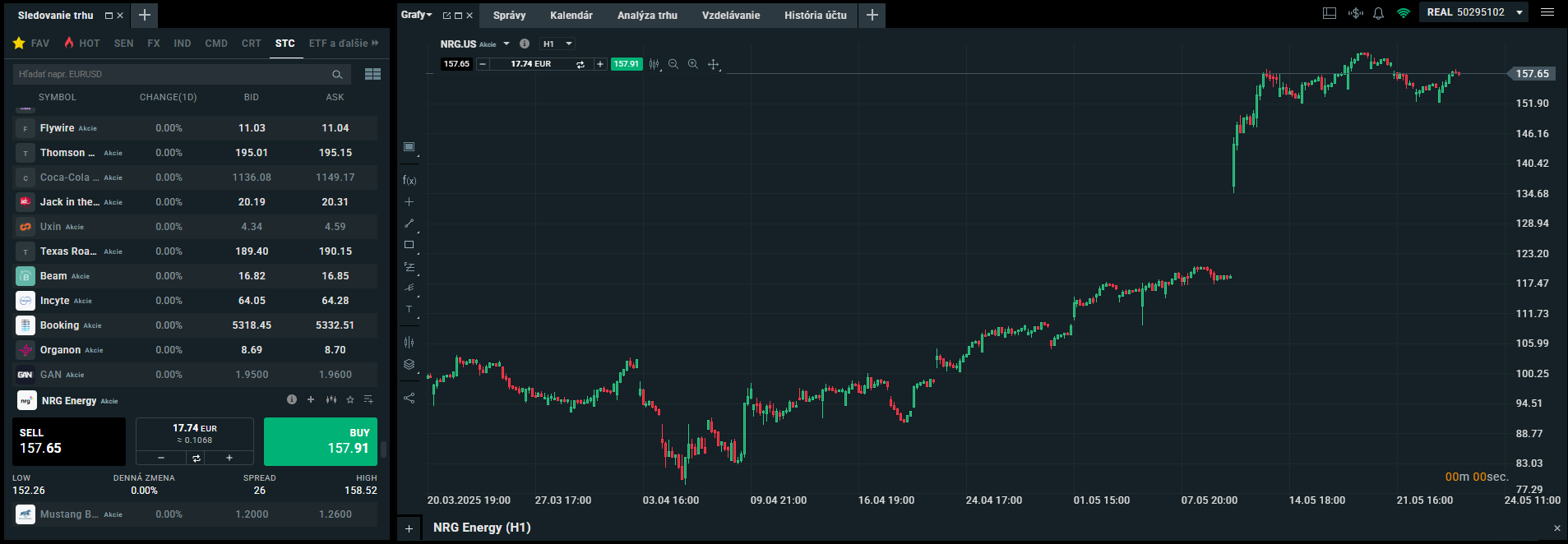This screenshot has height=544, width=1568.
Task: Click the share icon on chart sidebar
Action: coord(409,399)
